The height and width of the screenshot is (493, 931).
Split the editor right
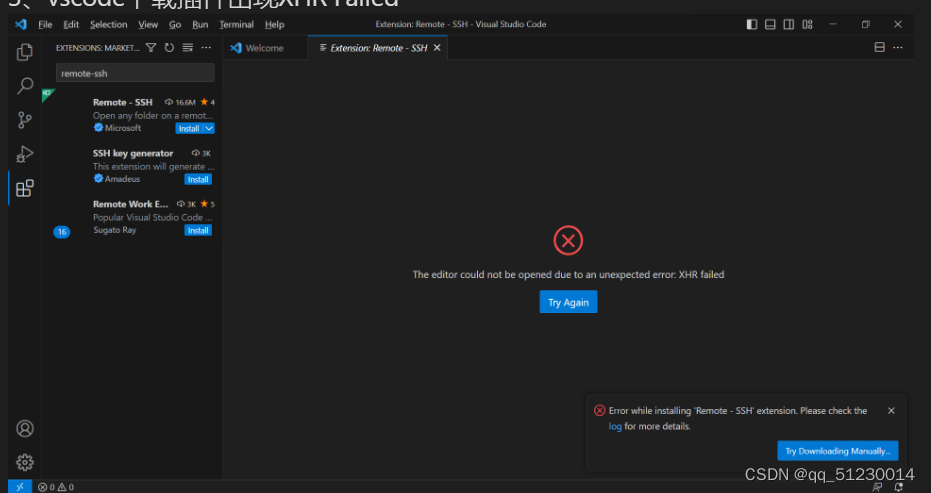(879, 48)
